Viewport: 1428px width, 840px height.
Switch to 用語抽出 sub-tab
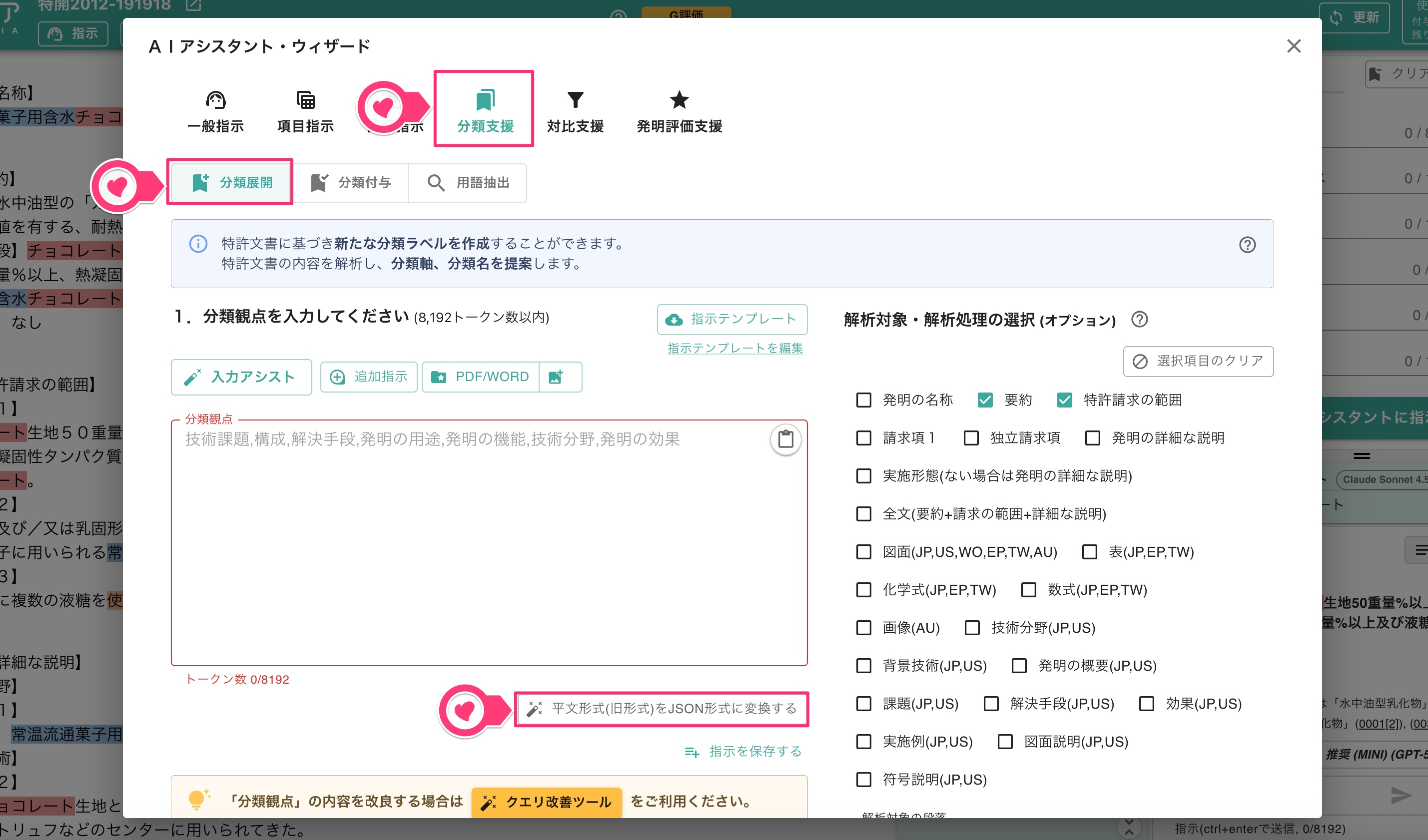pyautogui.click(x=468, y=182)
